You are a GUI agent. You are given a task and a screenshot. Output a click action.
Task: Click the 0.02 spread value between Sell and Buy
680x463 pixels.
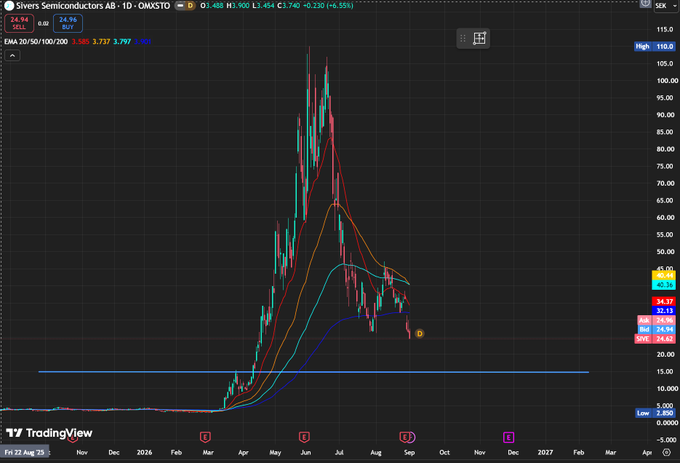coord(43,23)
